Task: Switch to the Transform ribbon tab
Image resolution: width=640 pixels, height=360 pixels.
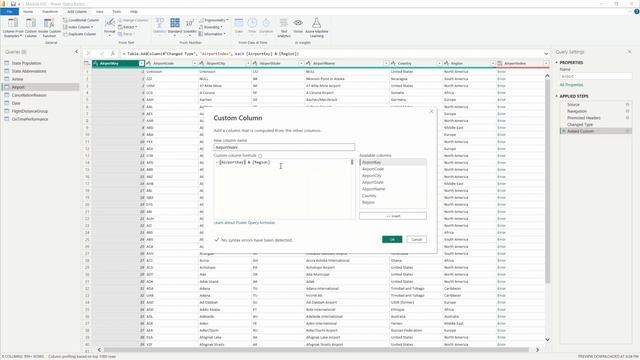Action: [x=50, y=11]
